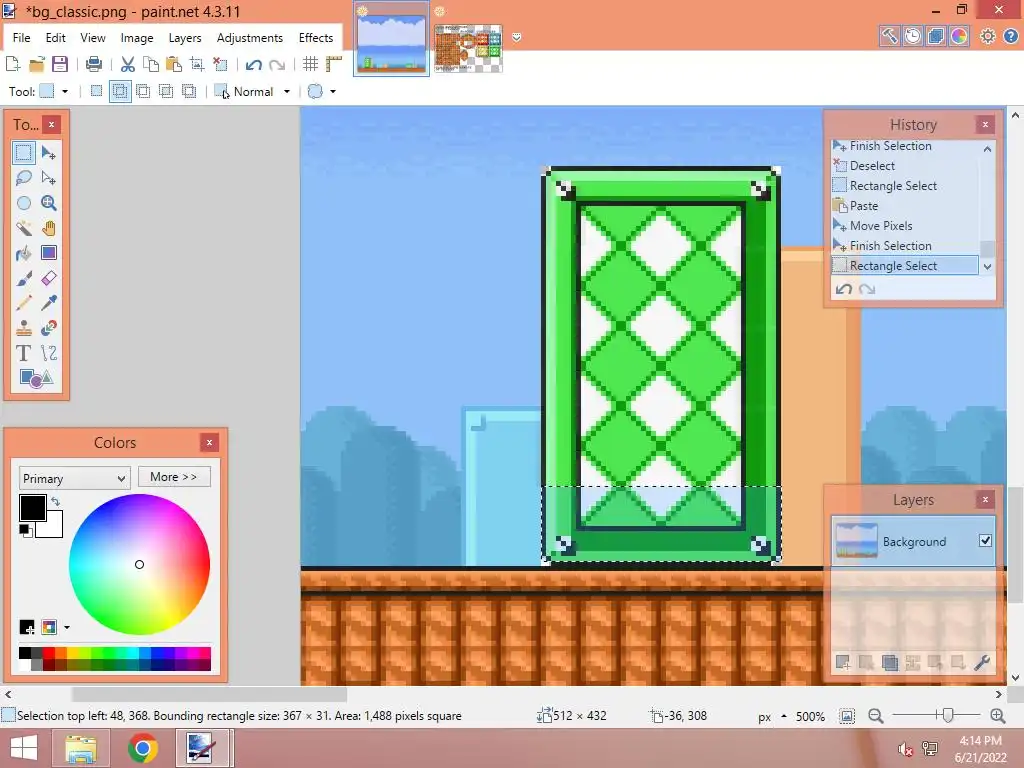Select the Move Selected Pixels tool
This screenshot has width=1024, height=768.
tap(48, 153)
